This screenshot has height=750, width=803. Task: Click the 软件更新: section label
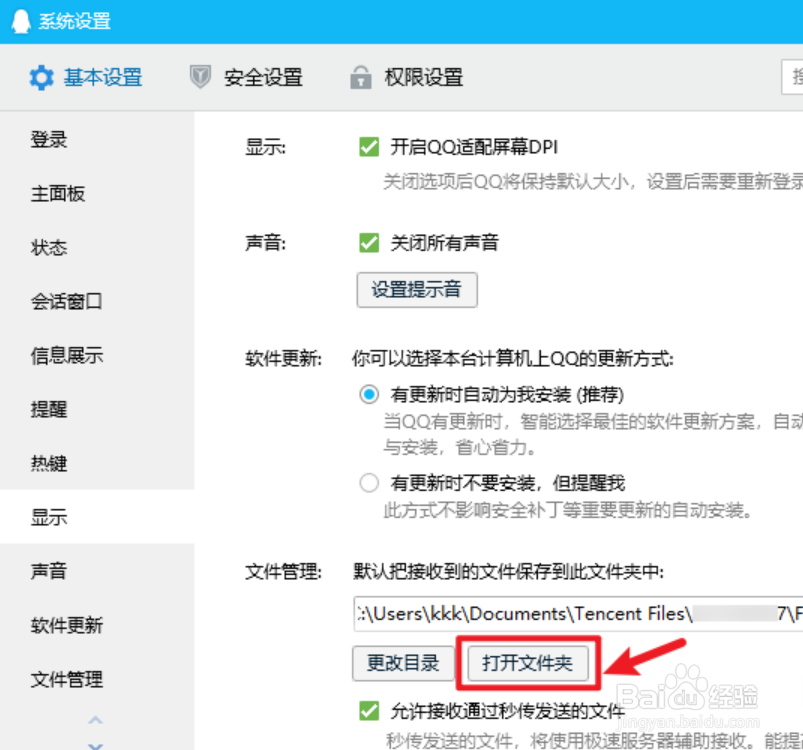pos(283,359)
